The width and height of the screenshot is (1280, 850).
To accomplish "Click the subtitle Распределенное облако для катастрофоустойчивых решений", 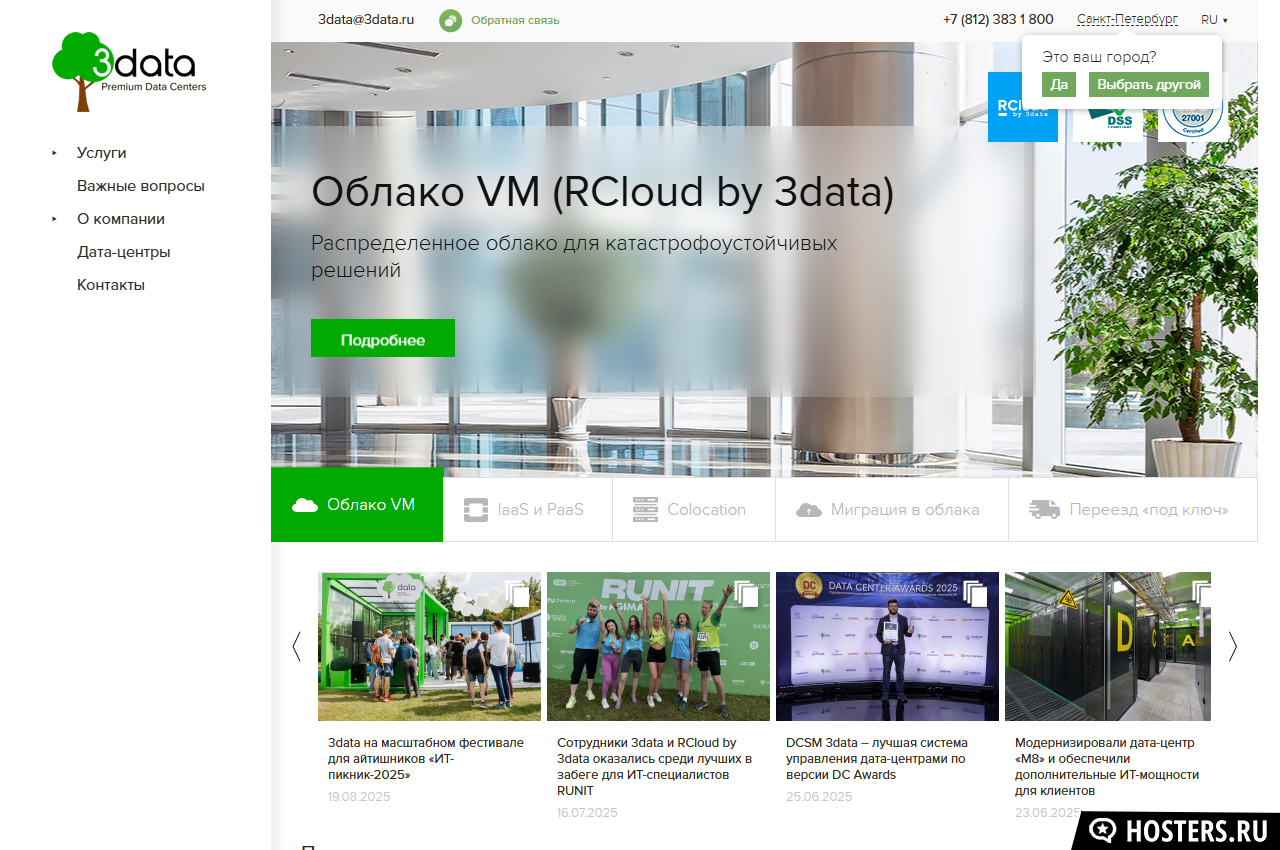I will point(574,257).
